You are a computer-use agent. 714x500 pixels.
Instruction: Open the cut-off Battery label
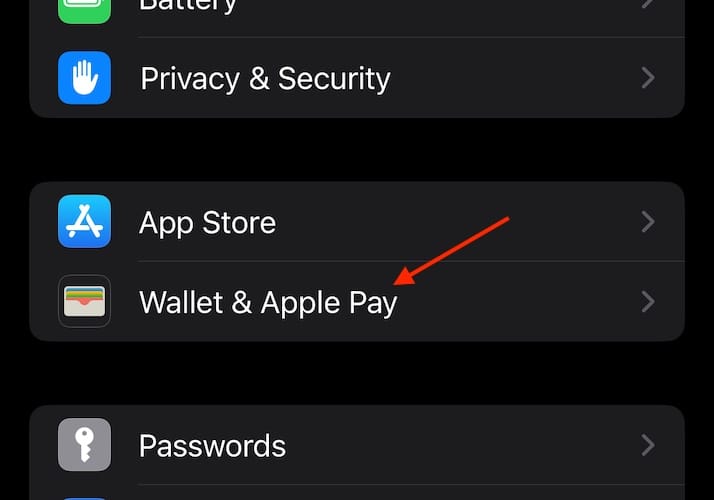click(188, 6)
